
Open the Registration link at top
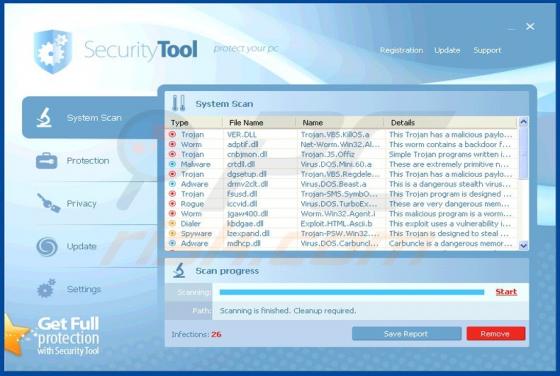point(401,50)
